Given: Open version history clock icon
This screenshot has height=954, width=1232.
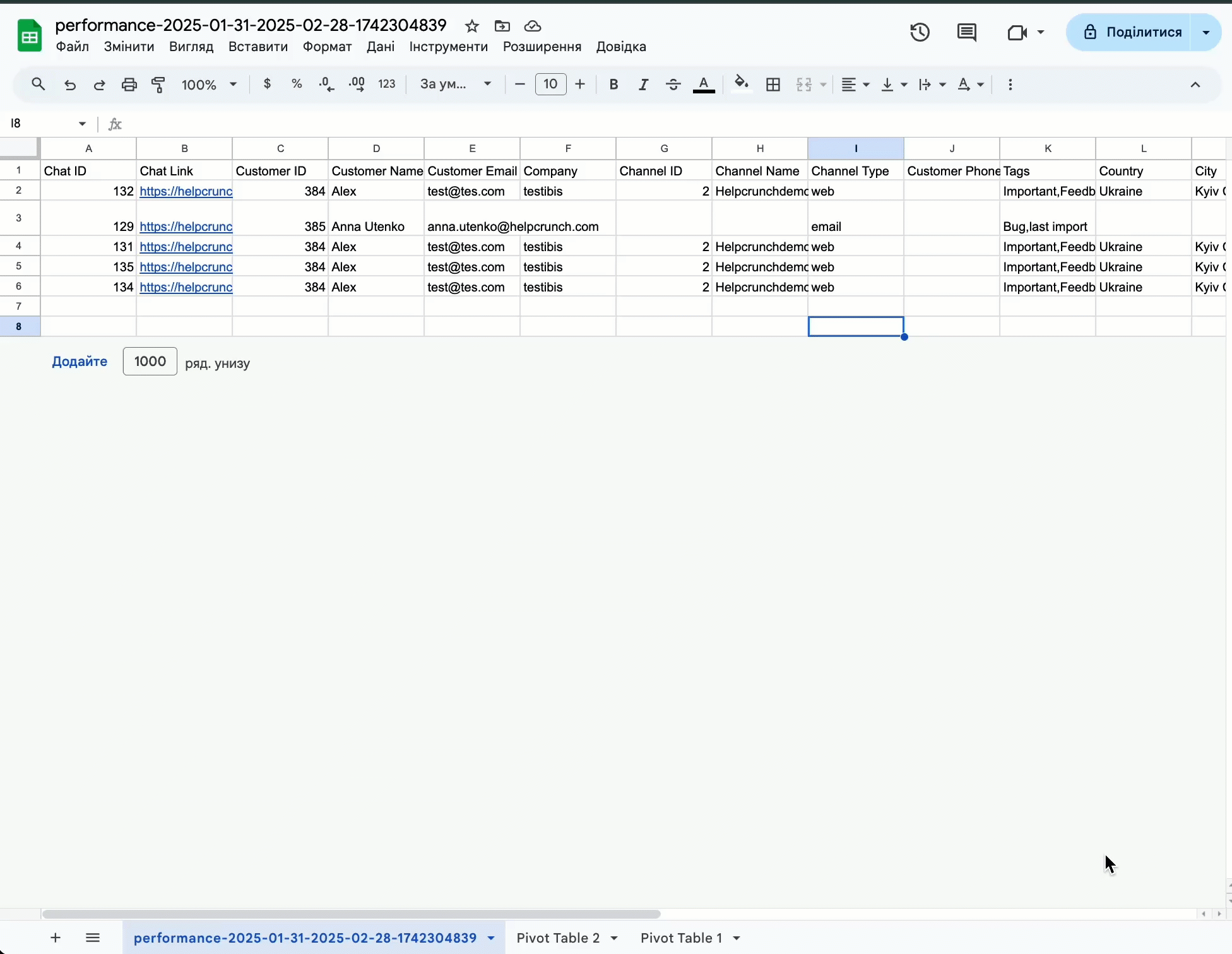Looking at the screenshot, I should (x=920, y=32).
